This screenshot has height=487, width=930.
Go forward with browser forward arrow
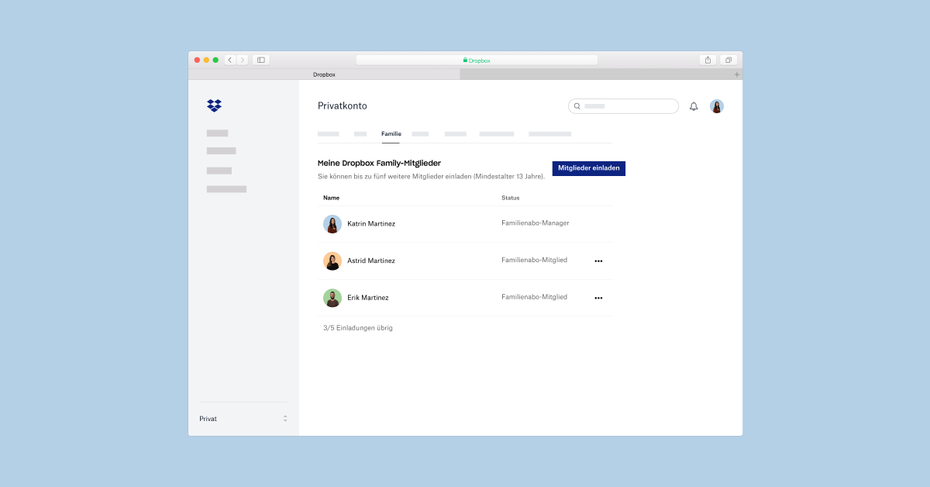click(x=242, y=60)
